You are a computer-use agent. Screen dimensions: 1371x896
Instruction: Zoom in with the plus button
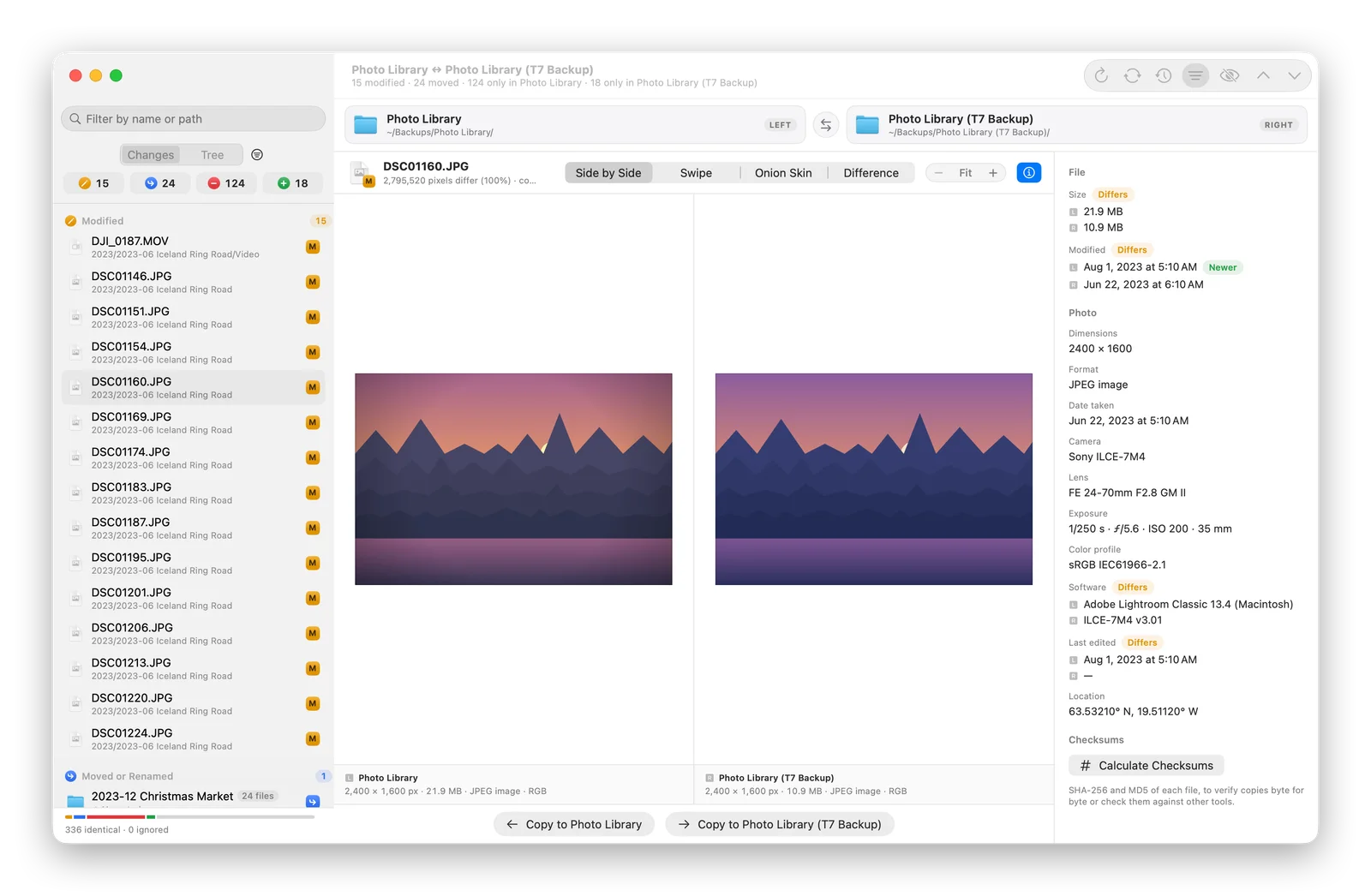click(x=993, y=173)
